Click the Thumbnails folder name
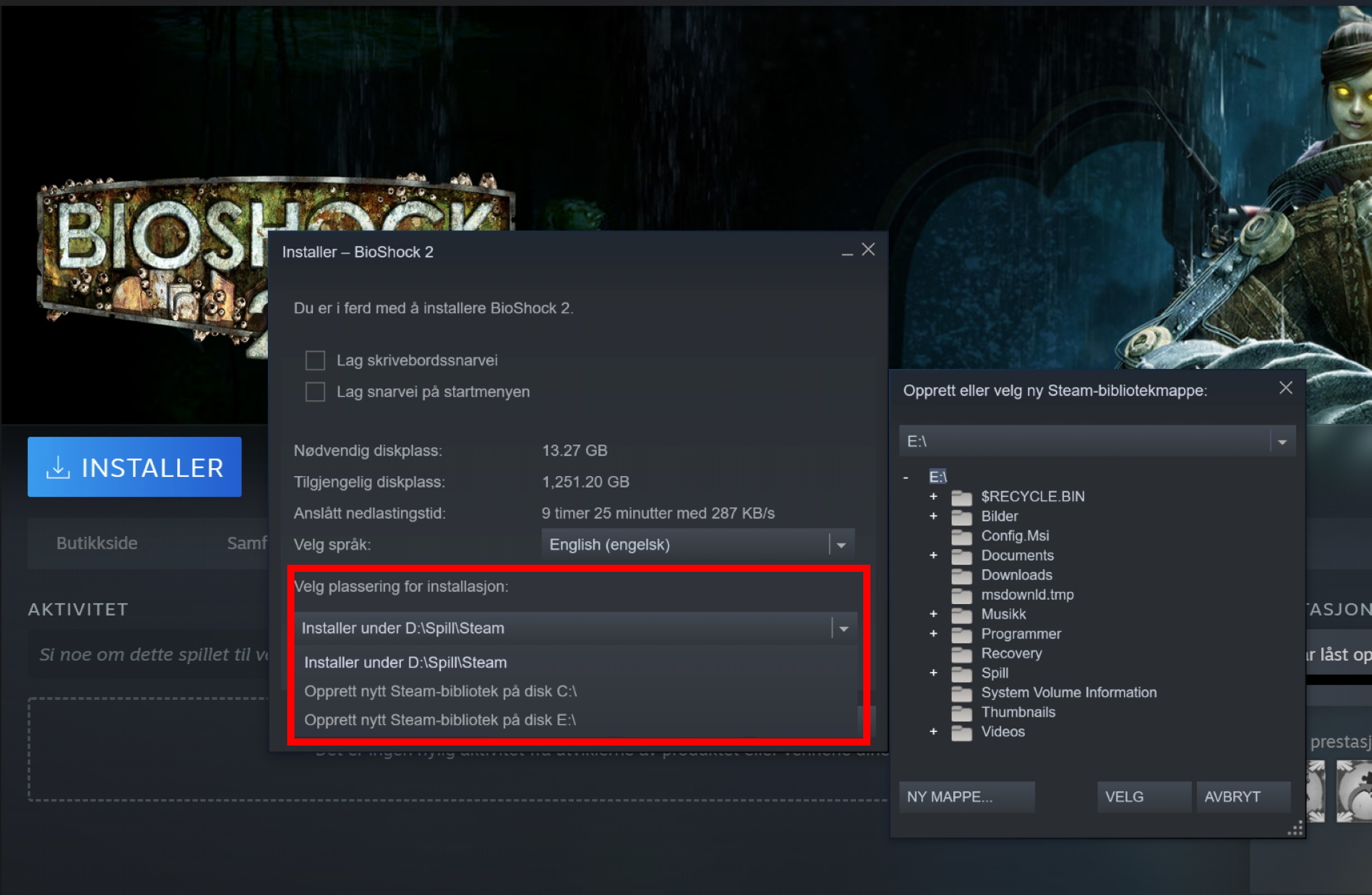The height and width of the screenshot is (895, 1372). (1018, 712)
